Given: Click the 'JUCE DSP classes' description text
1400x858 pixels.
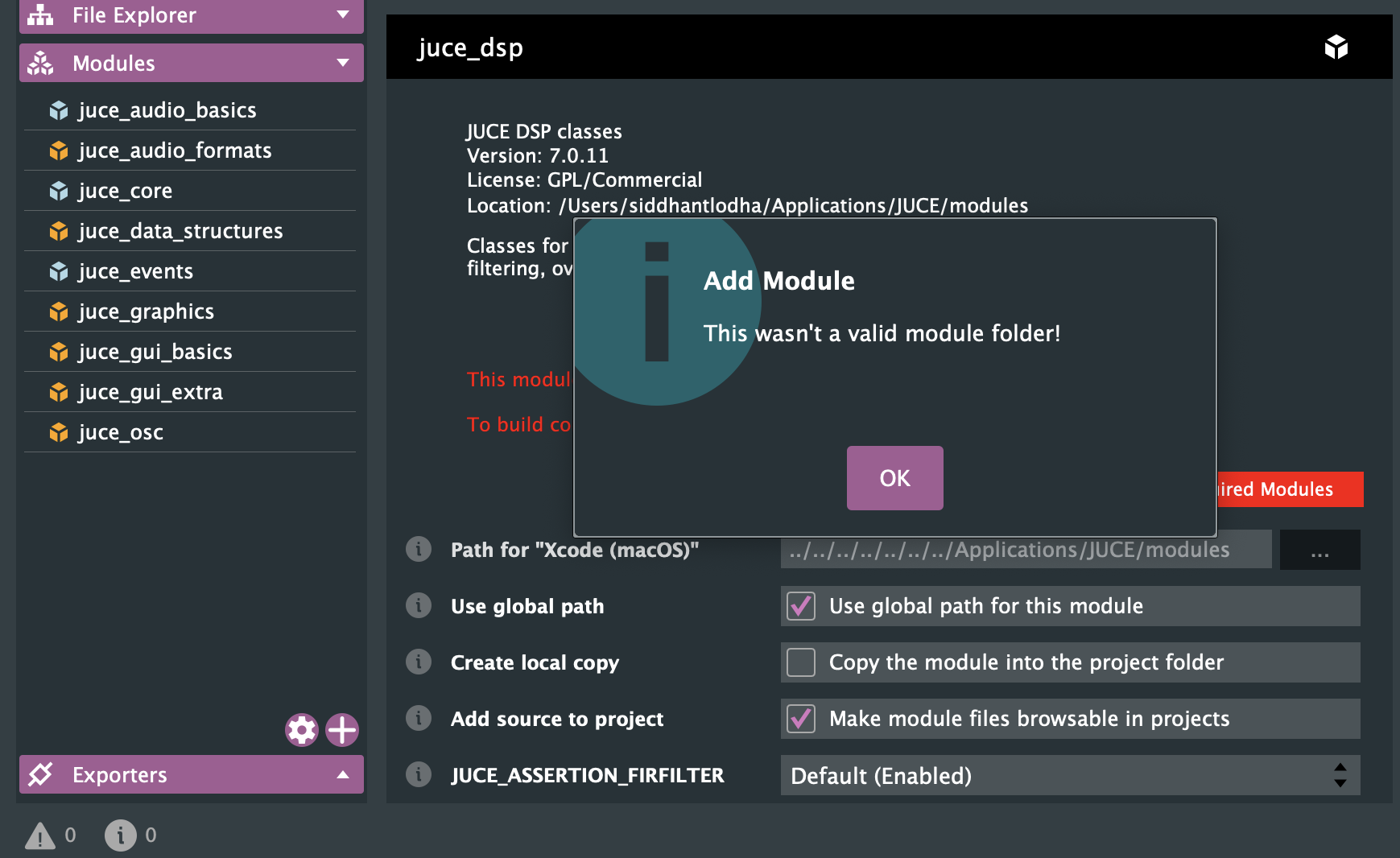Looking at the screenshot, I should [x=544, y=131].
